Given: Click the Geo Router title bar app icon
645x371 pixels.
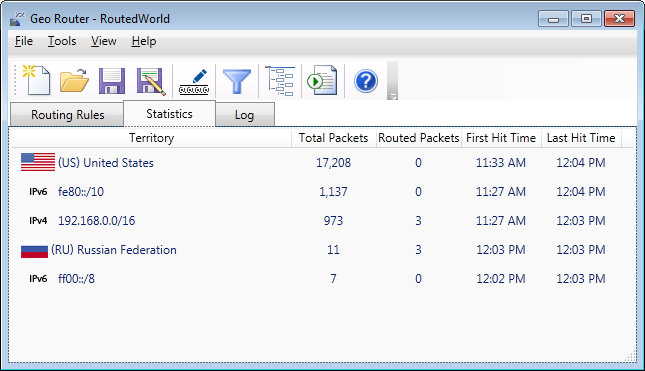Looking at the screenshot, I should [x=18, y=19].
